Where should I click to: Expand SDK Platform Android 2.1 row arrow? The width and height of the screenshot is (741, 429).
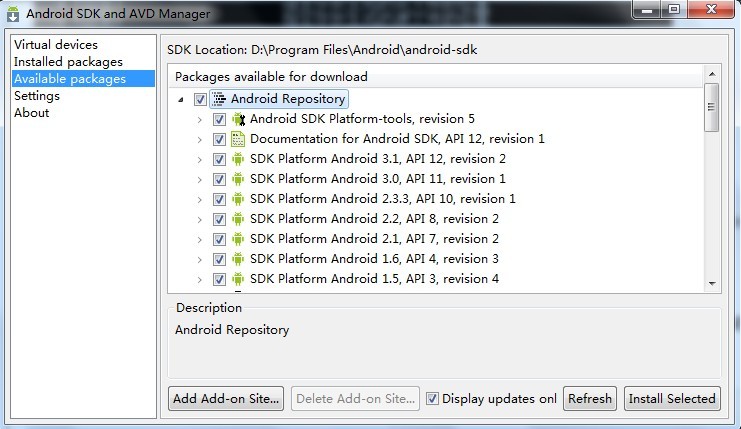(199, 240)
